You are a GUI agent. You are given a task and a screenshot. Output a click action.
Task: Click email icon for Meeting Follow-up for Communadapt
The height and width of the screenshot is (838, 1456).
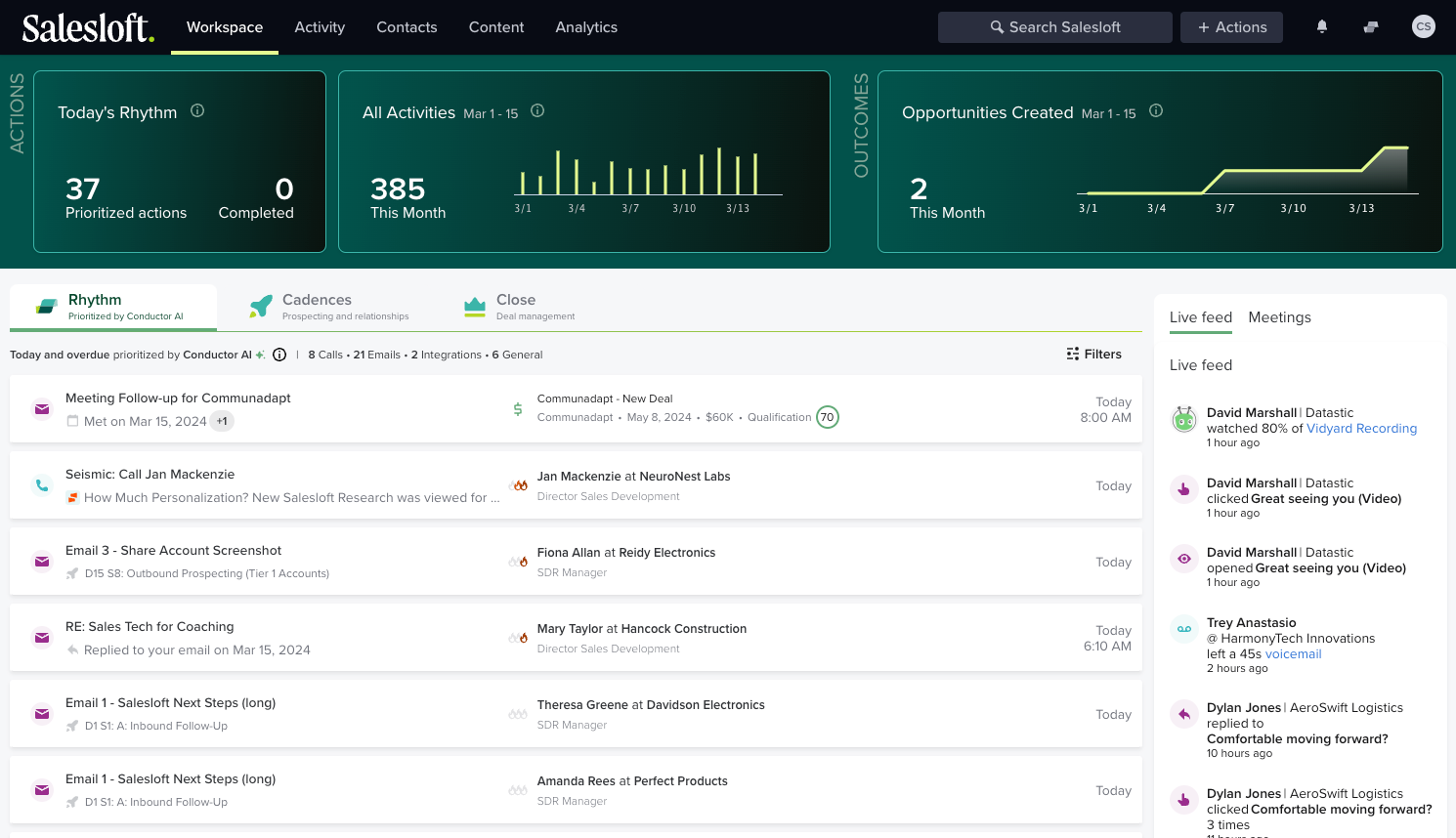42,409
